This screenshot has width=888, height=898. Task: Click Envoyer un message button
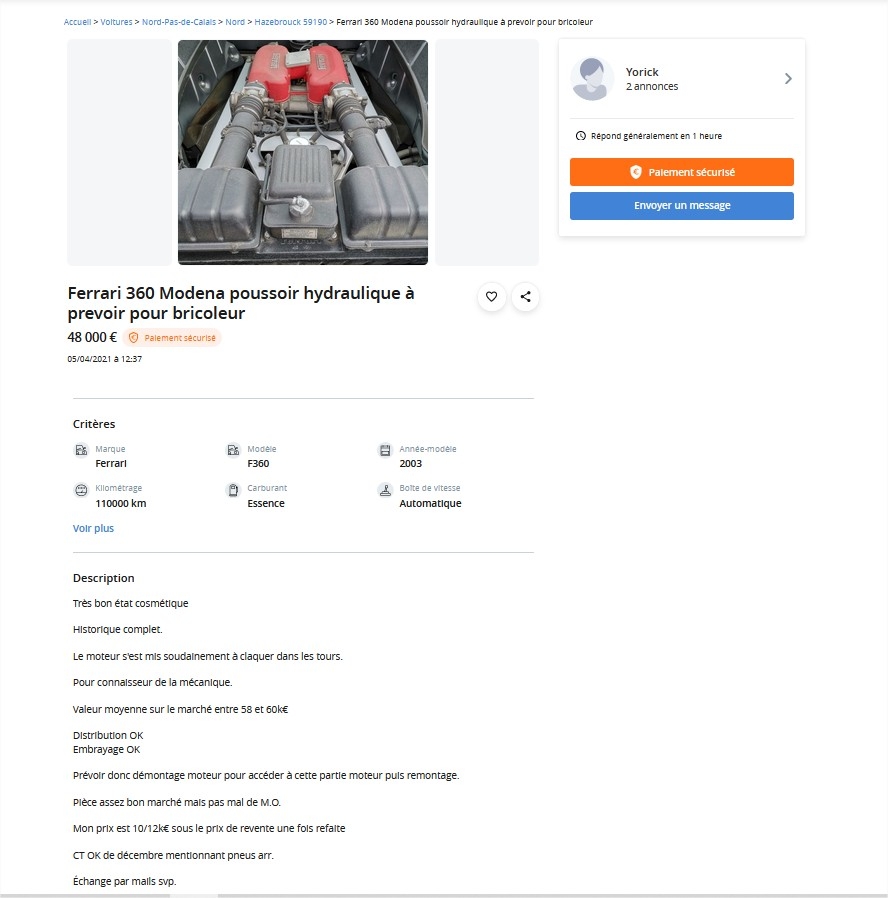tap(681, 206)
